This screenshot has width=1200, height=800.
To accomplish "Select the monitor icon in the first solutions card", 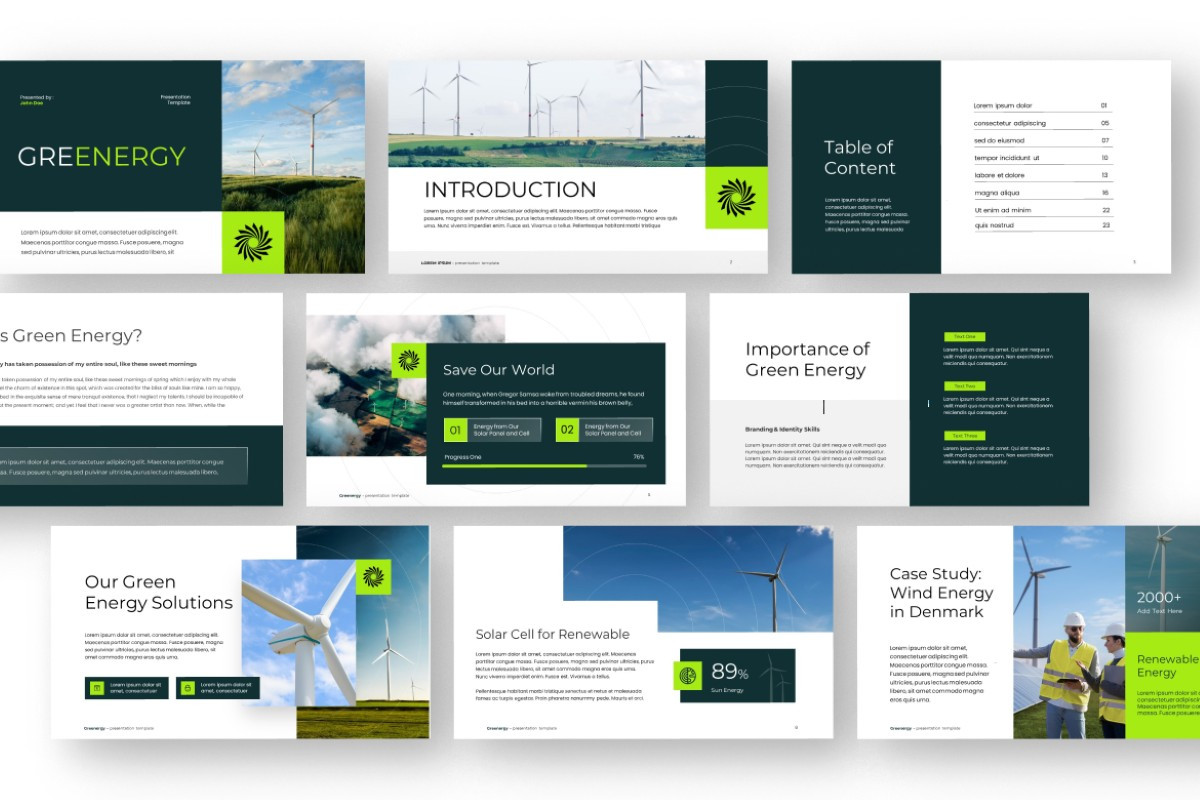I will click(x=95, y=688).
